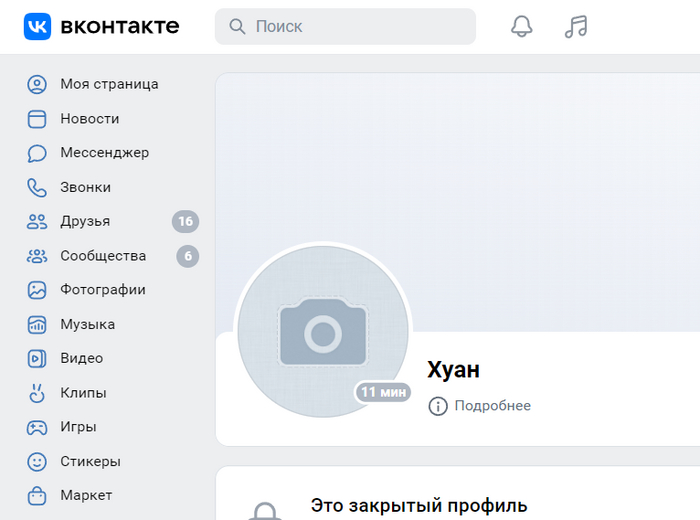700x520 pixels.
Task: Open Стикеры in the sidebar
Action: (x=91, y=462)
